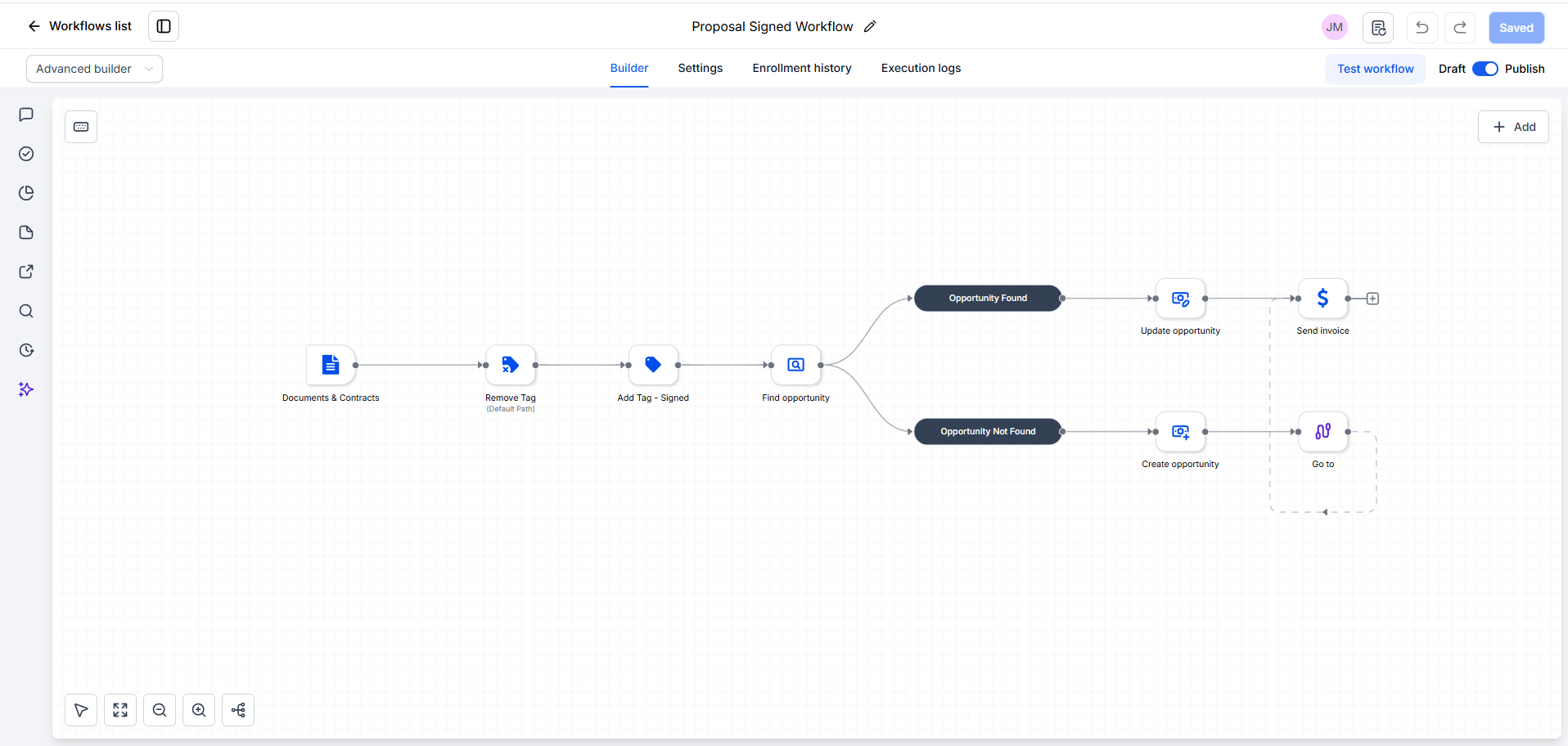Click the Add button on canvas
The width and height of the screenshot is (1568, 746).
1513,127
